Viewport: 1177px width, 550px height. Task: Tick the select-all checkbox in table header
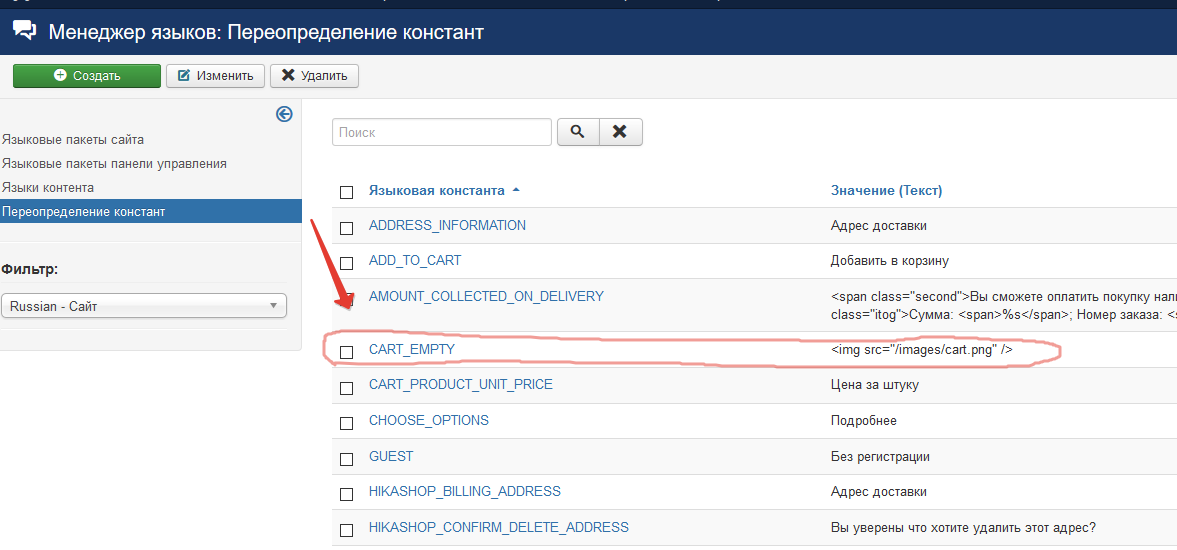tap(347, 192)
